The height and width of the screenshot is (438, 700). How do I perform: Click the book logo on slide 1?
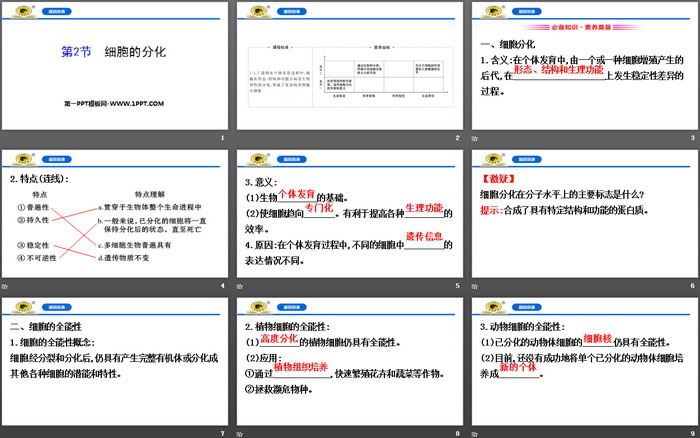(24, 12)
